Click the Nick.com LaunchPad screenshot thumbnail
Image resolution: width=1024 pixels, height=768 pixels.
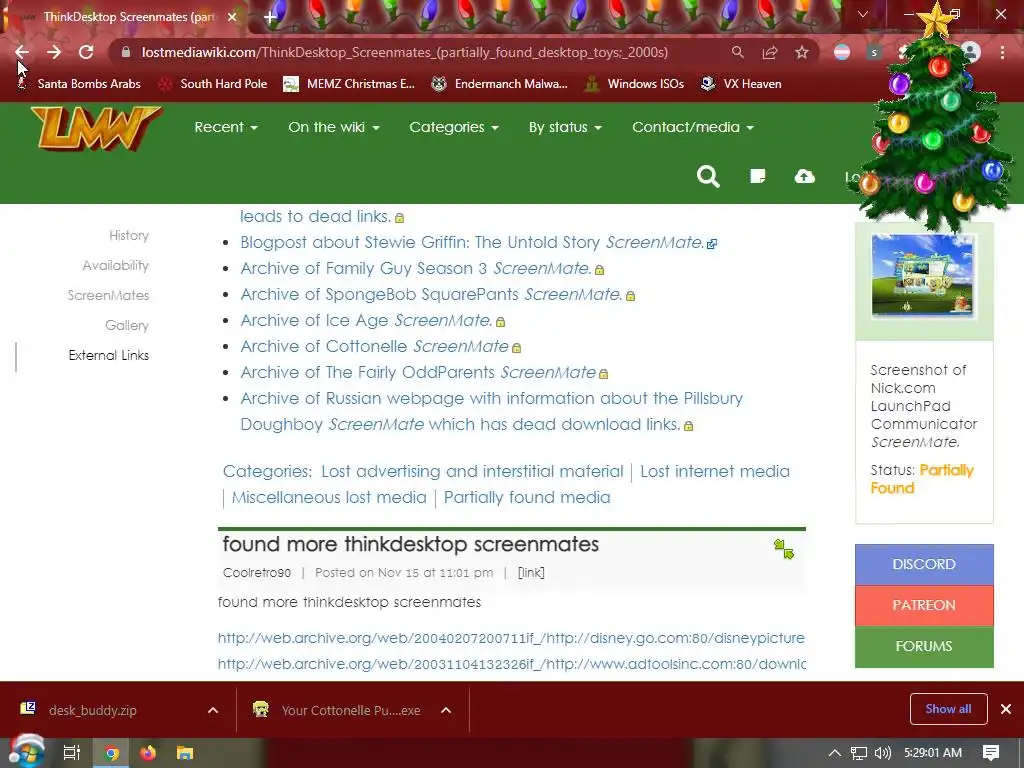coord(923,276)
